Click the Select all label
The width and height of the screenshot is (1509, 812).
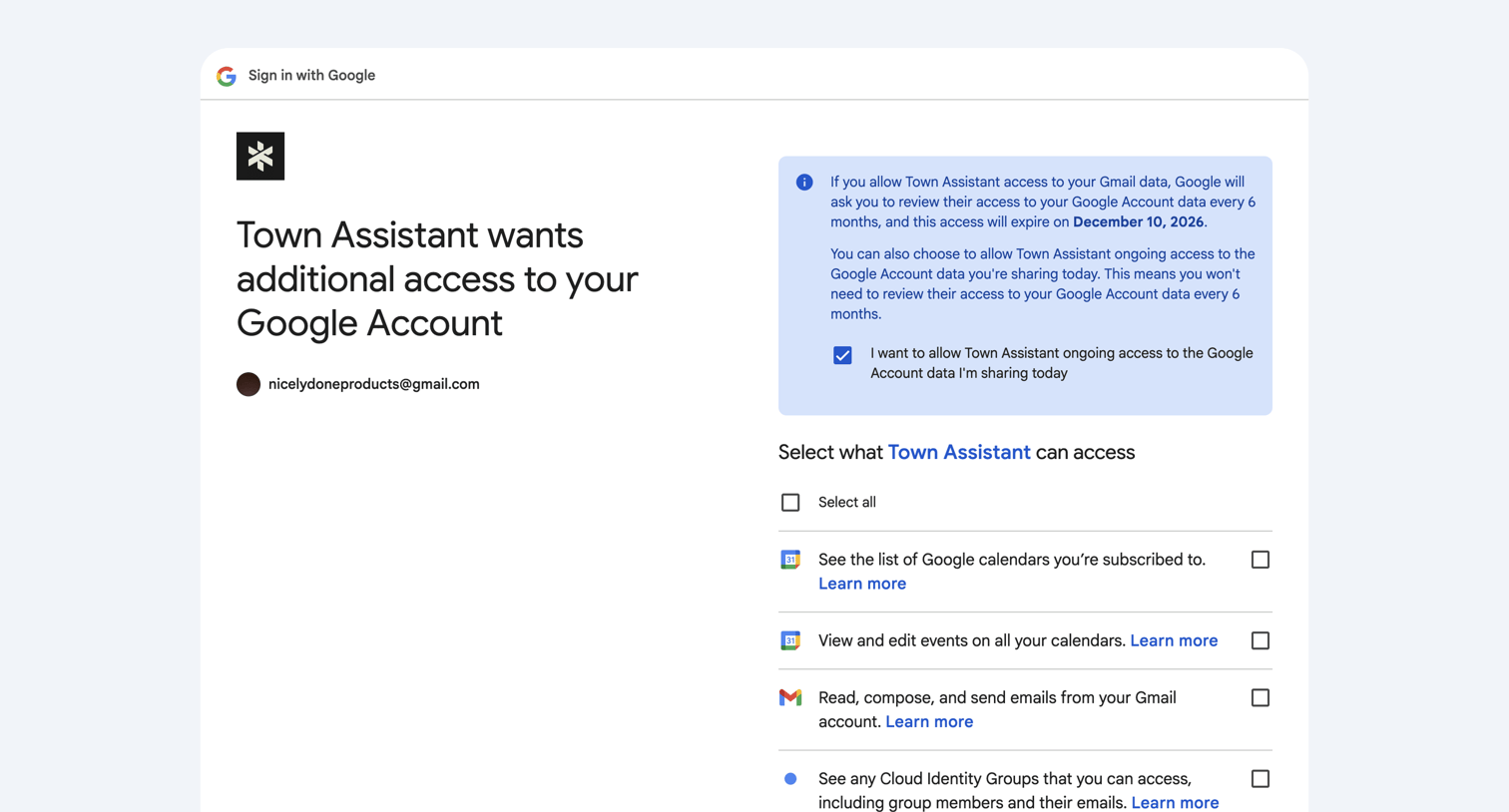tap(847, 503)
